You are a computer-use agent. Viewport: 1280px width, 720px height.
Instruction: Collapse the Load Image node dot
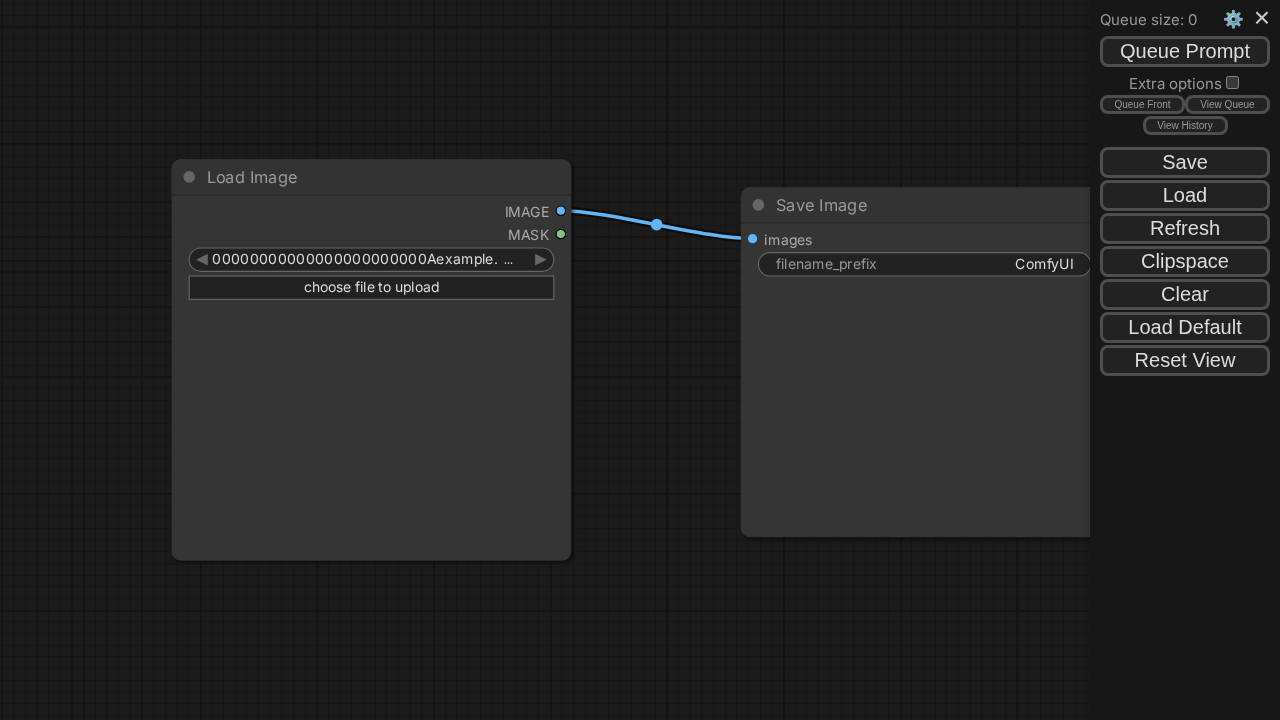pyautogui.click(x=189, y=177)
